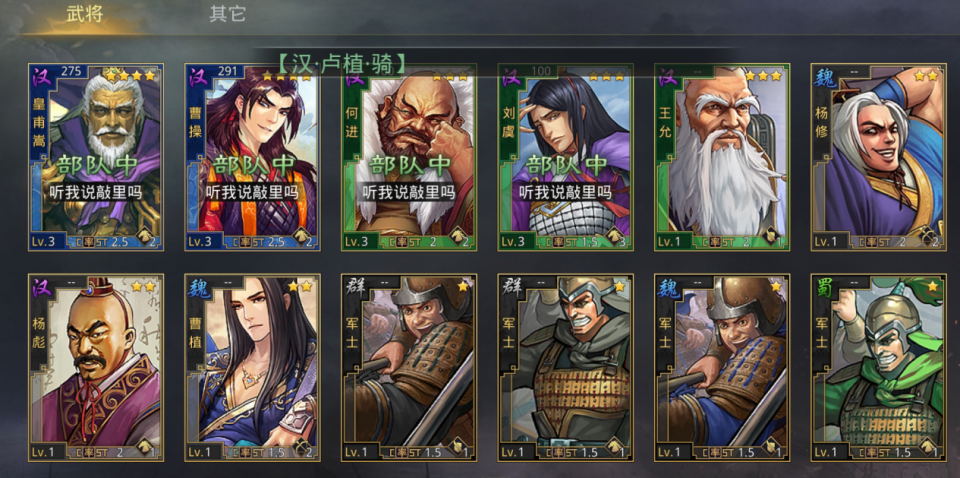Click the star rating on 皇甫嵩's card

coord(131,76)
